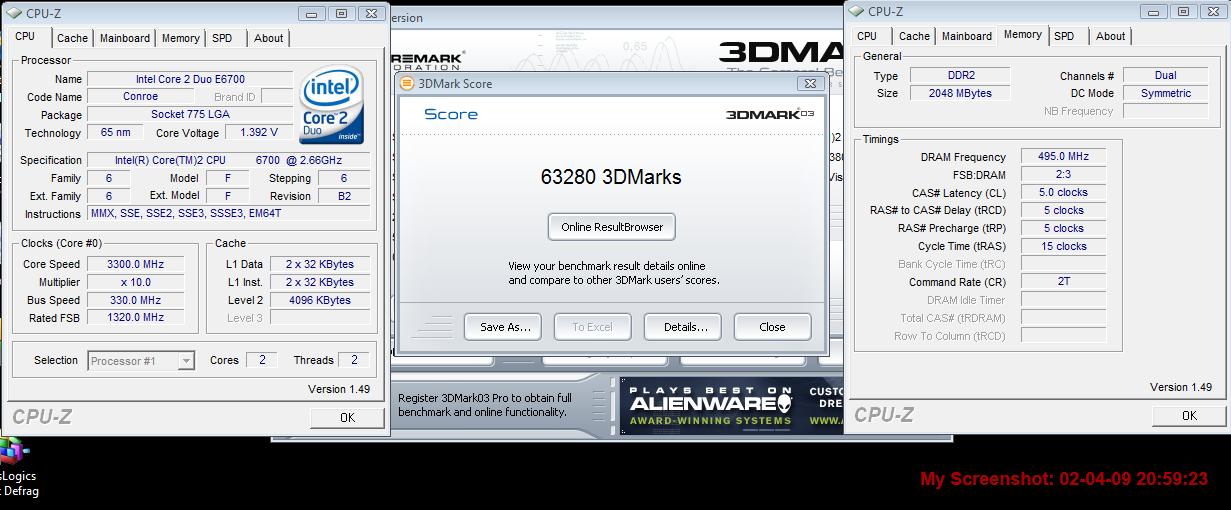Screen dimensions: 1231x510
Task: Click the Intel Core 2 Duo logo
Action: click(x=331, y=106)
